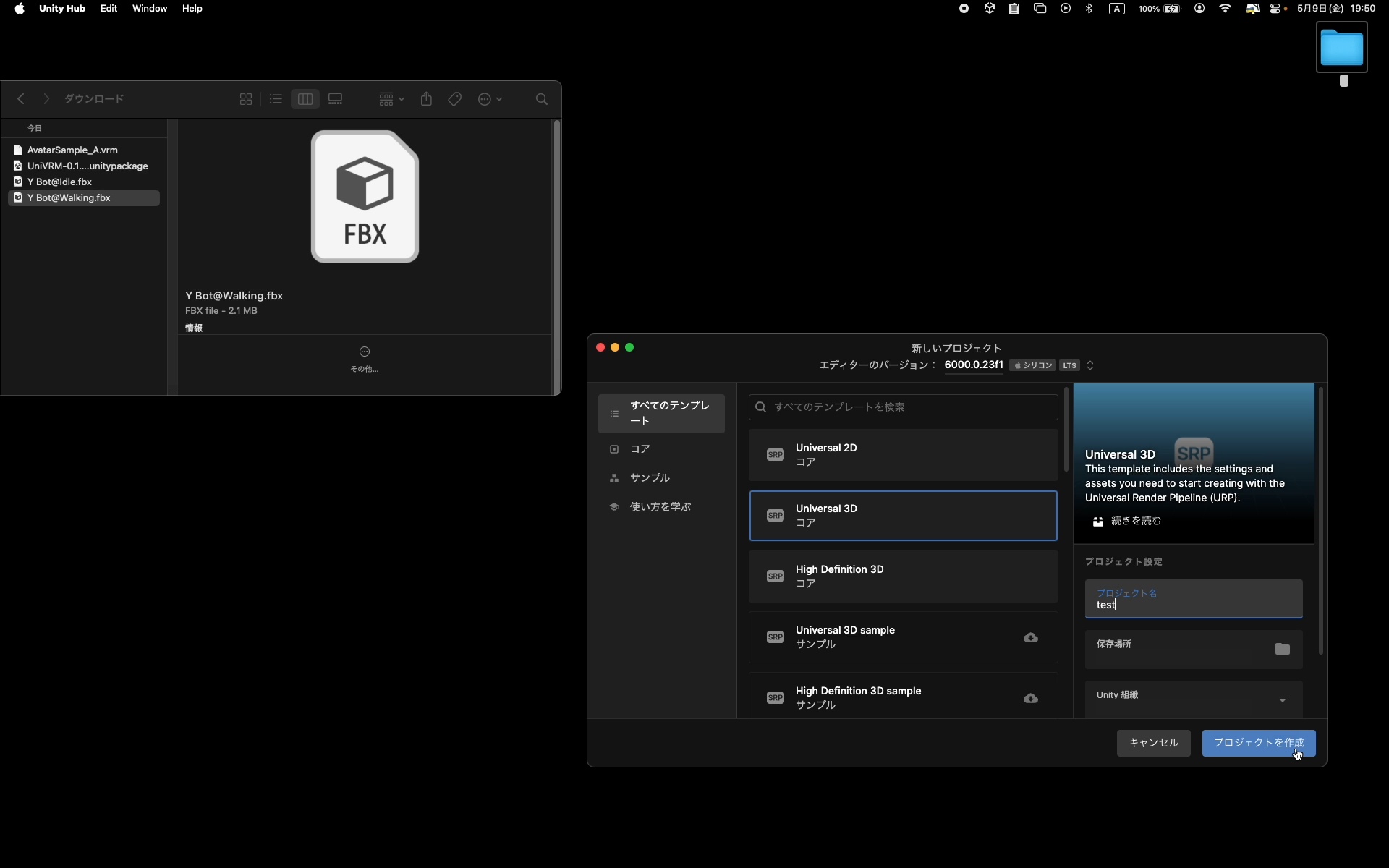
Task: Open the 使い方を学ぶ category
Action: pyautogui.click(x=661, y=507)
